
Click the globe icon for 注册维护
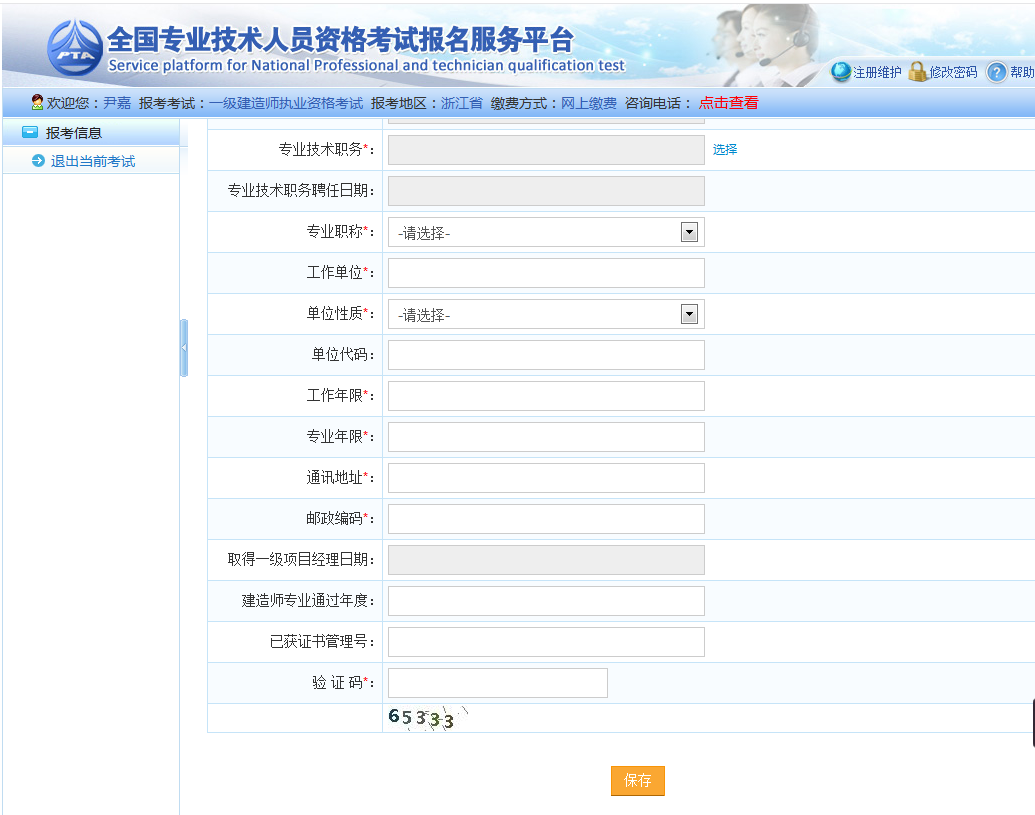(841, 72)
